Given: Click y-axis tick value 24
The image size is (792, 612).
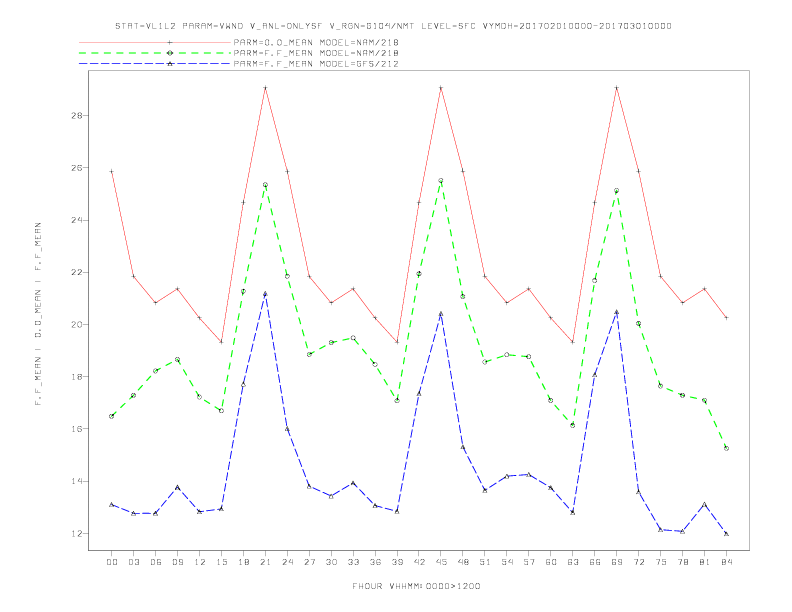Looking at the screenshot, I should tap(77, 220).
